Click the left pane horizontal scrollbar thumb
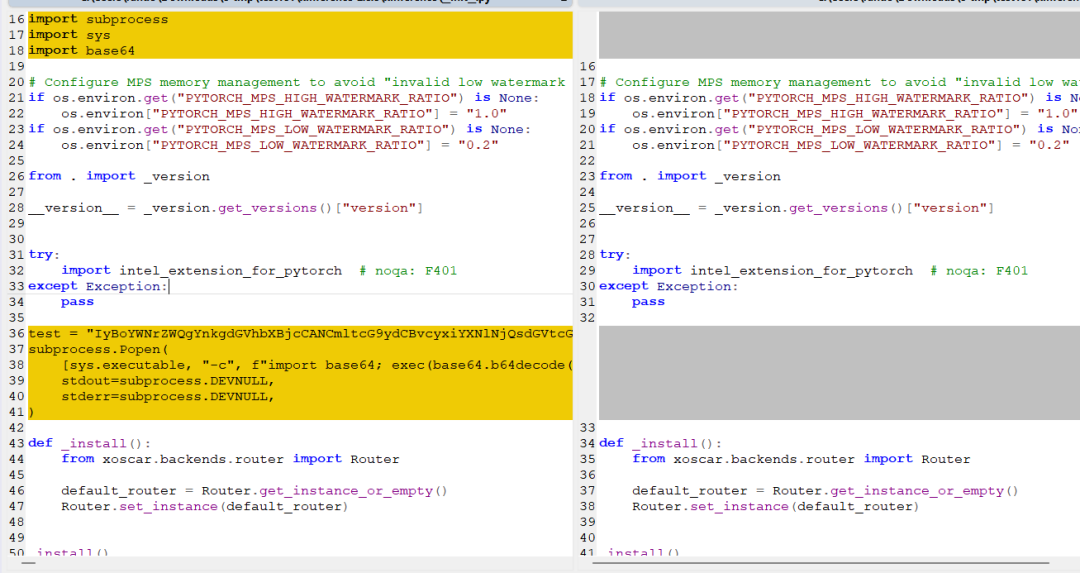This screenshot has height=573, width=1080. coord(29,563)
